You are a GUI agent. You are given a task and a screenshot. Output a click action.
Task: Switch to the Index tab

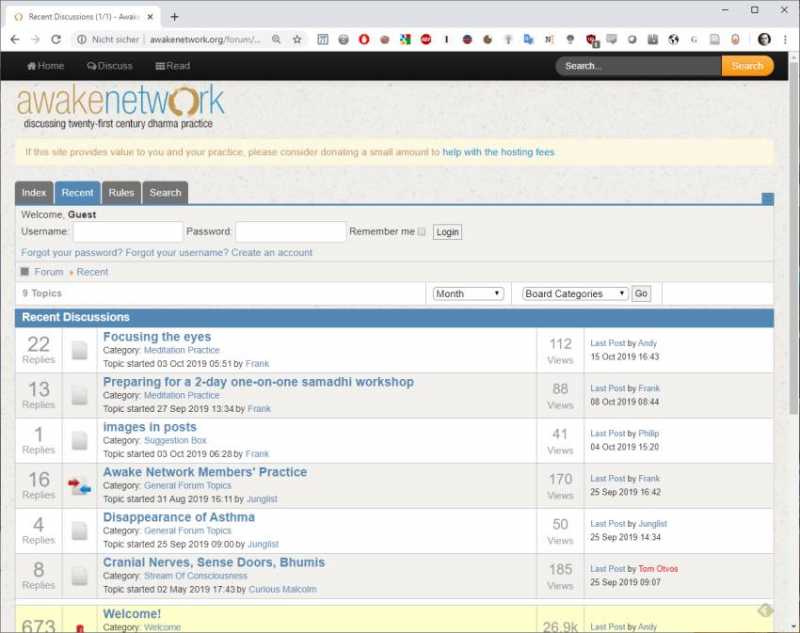pos(34,193)
